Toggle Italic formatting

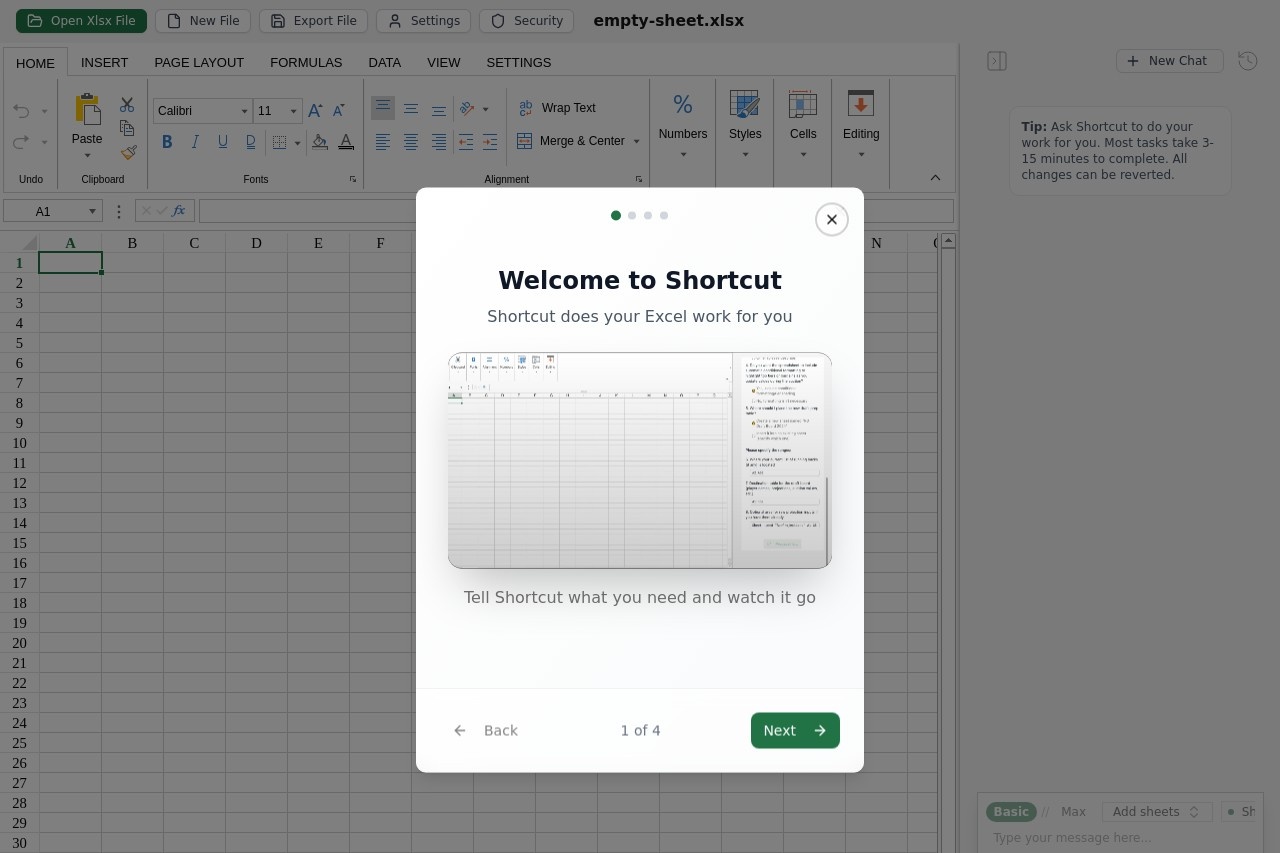pos(195,142)
